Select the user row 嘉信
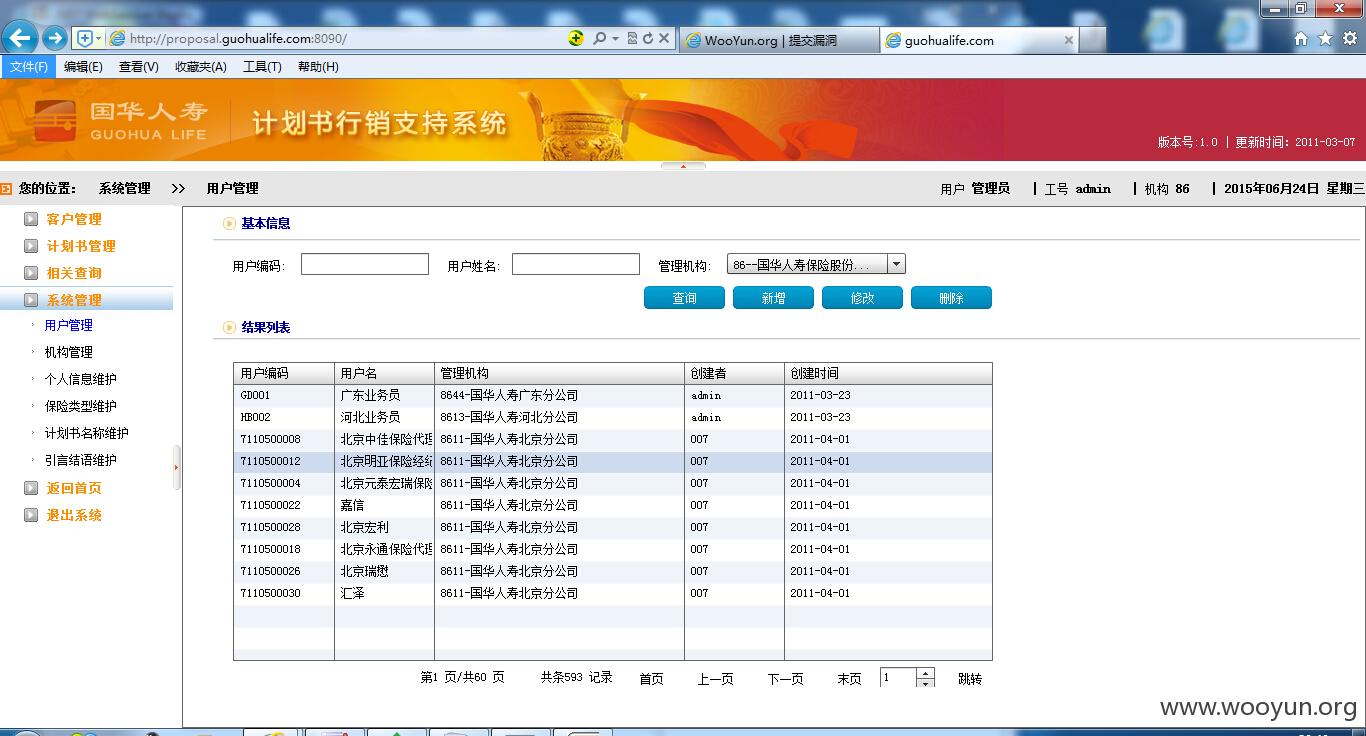The image size is (1366, 736). pyautogui.click(x=613, y=505)
